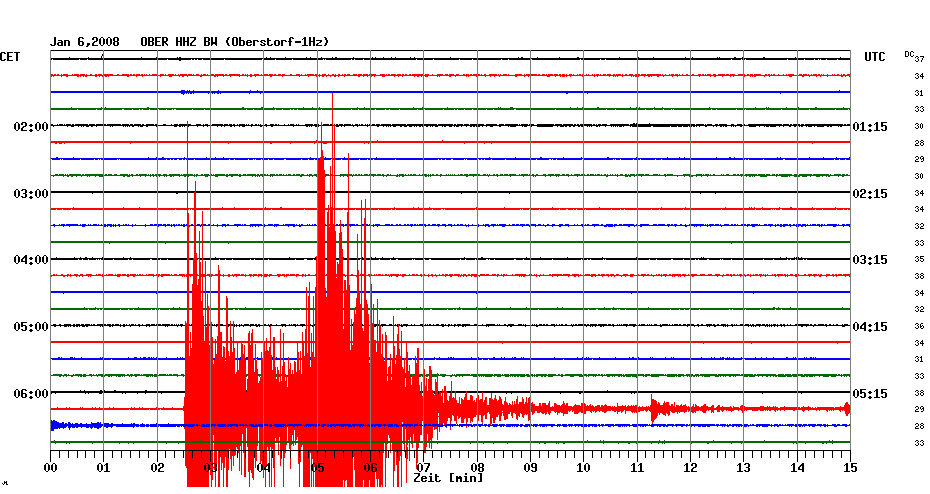This screenshot has width=930, height=494.
Task: Select the CET time label "04:00"
Action: point(31,260)
